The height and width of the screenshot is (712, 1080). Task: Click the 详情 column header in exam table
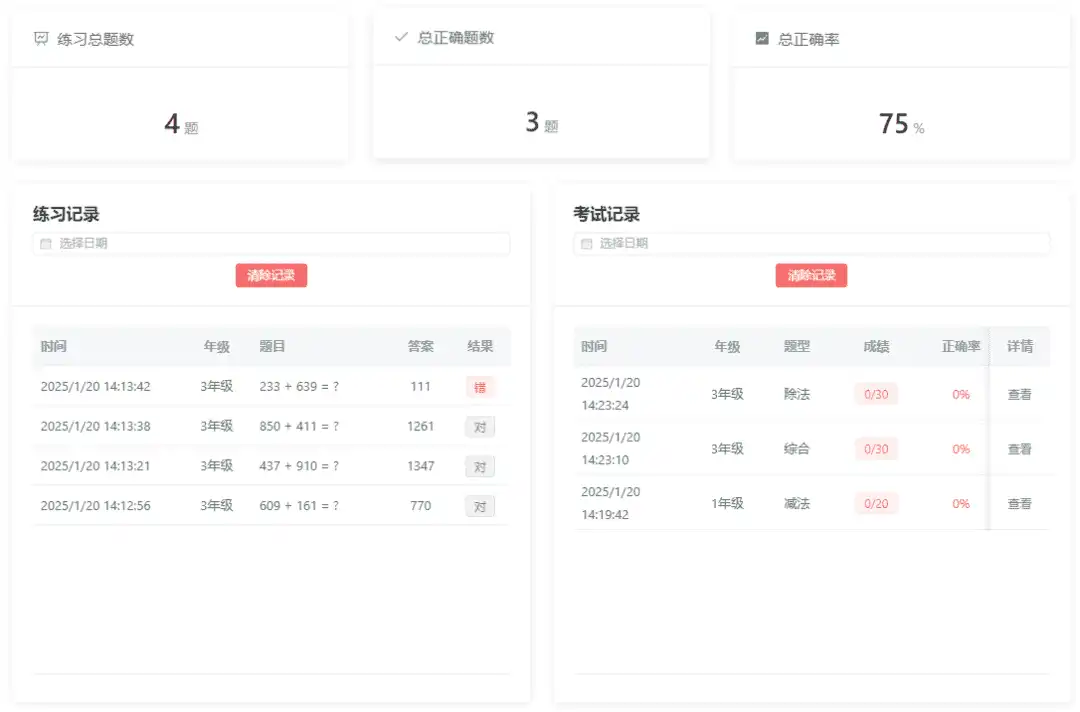click(x=1020, y=346)
